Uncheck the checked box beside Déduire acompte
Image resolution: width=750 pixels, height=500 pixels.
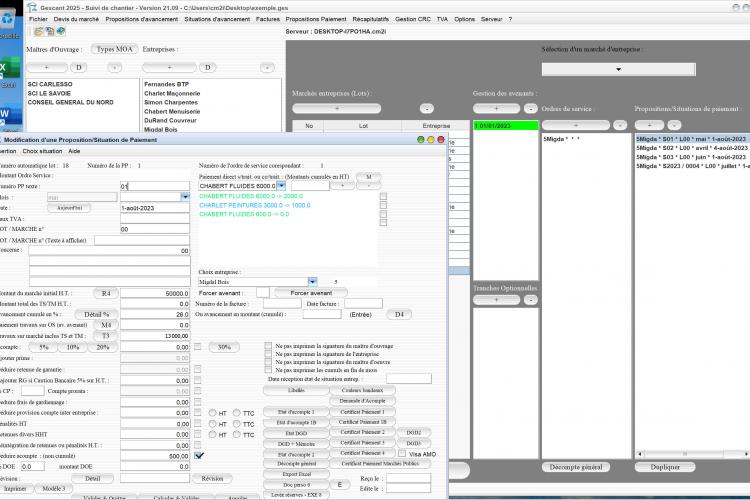pos(199,456)
